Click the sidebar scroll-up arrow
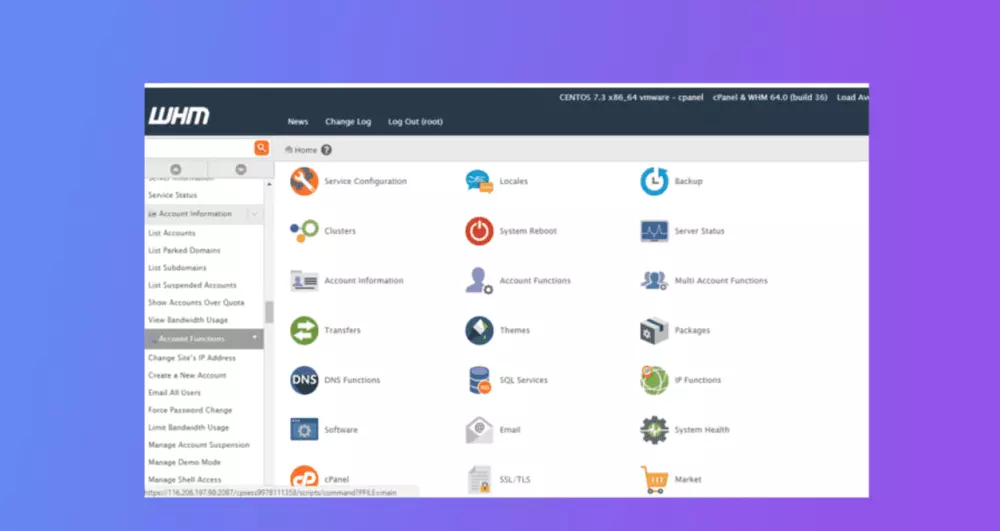 (x=269, y=184)
